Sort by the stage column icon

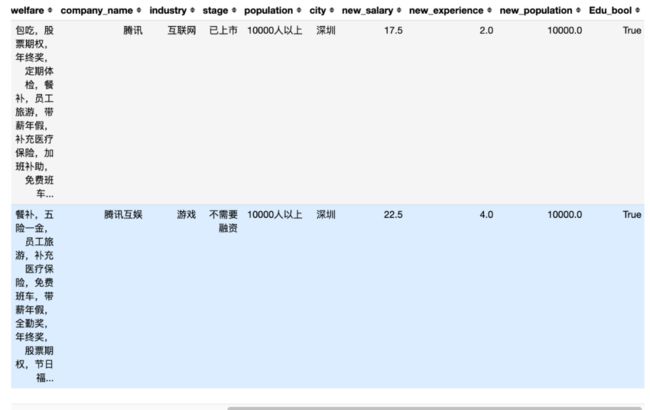(234, 10)
